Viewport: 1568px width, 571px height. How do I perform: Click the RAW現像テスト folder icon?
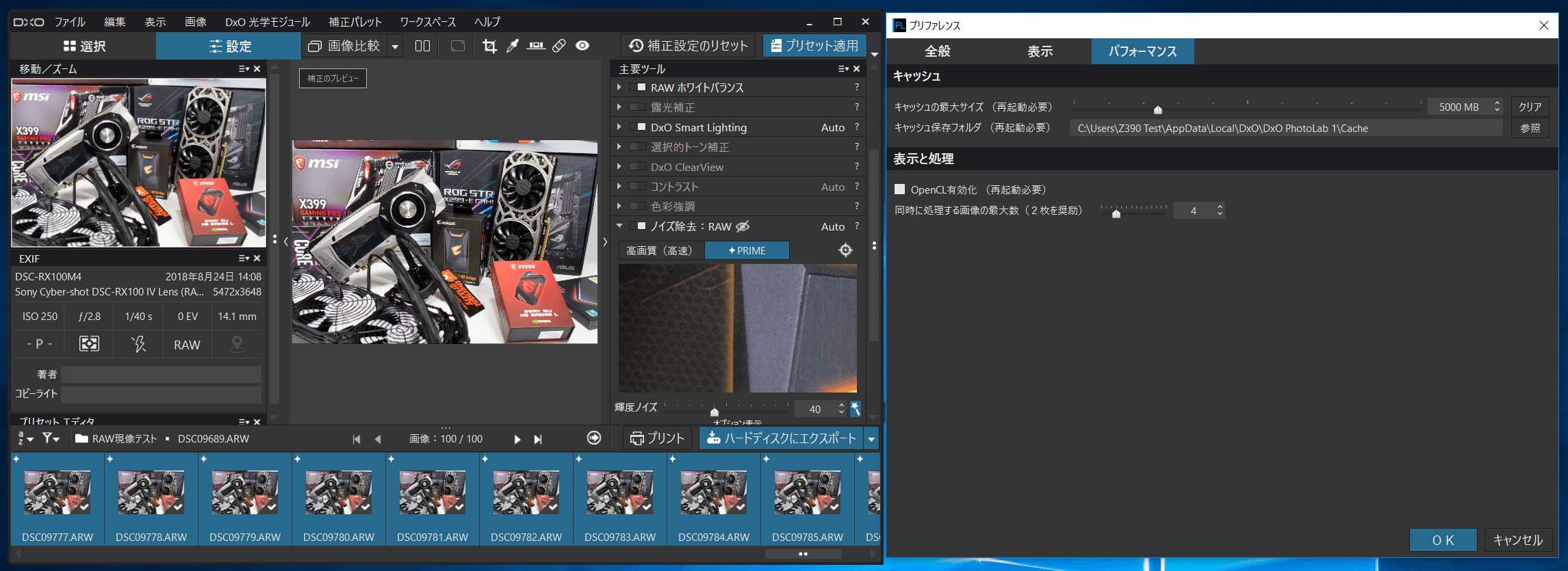tap(81, 438)
